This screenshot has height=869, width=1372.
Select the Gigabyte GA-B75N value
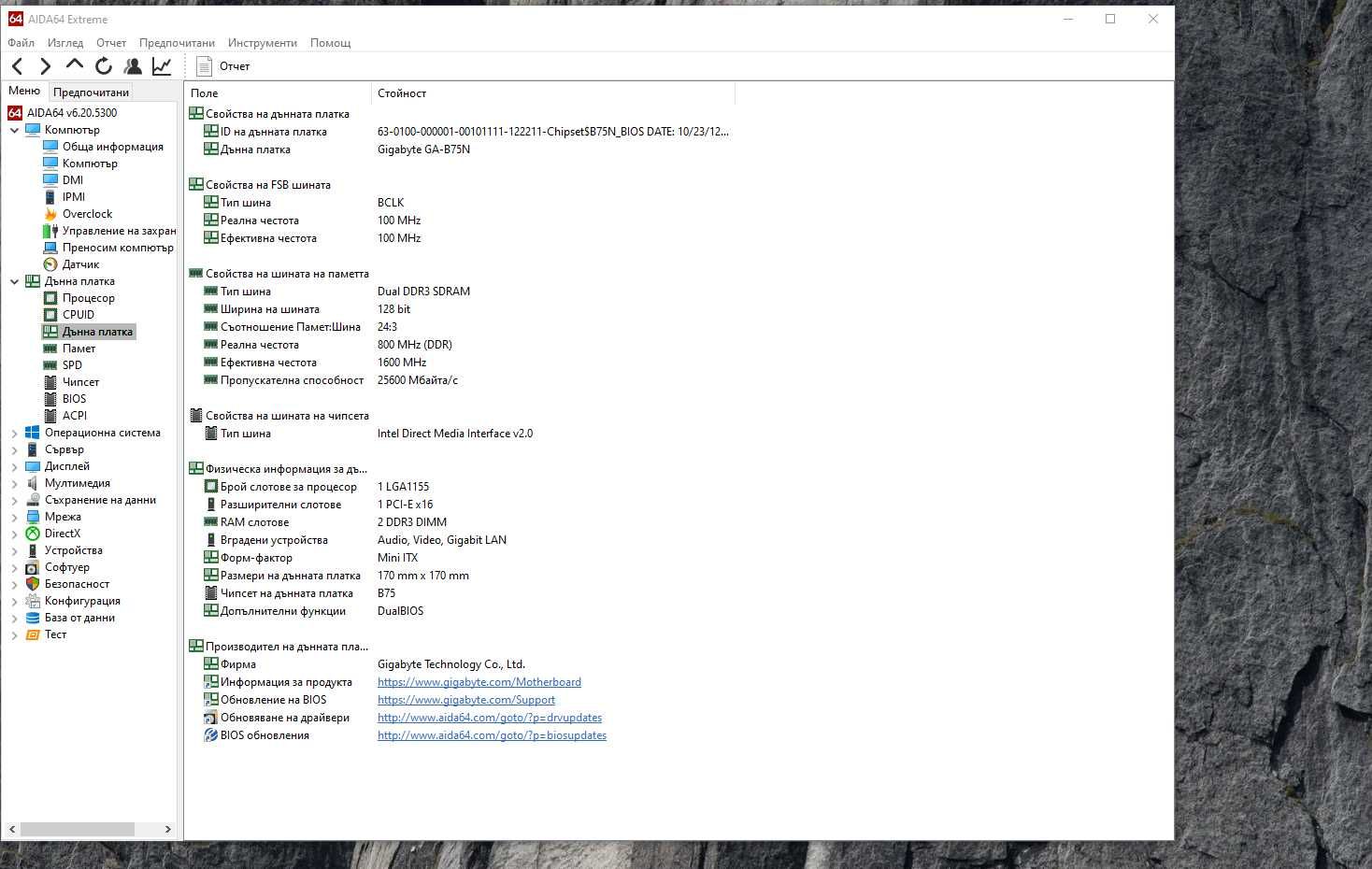point(423,150)
